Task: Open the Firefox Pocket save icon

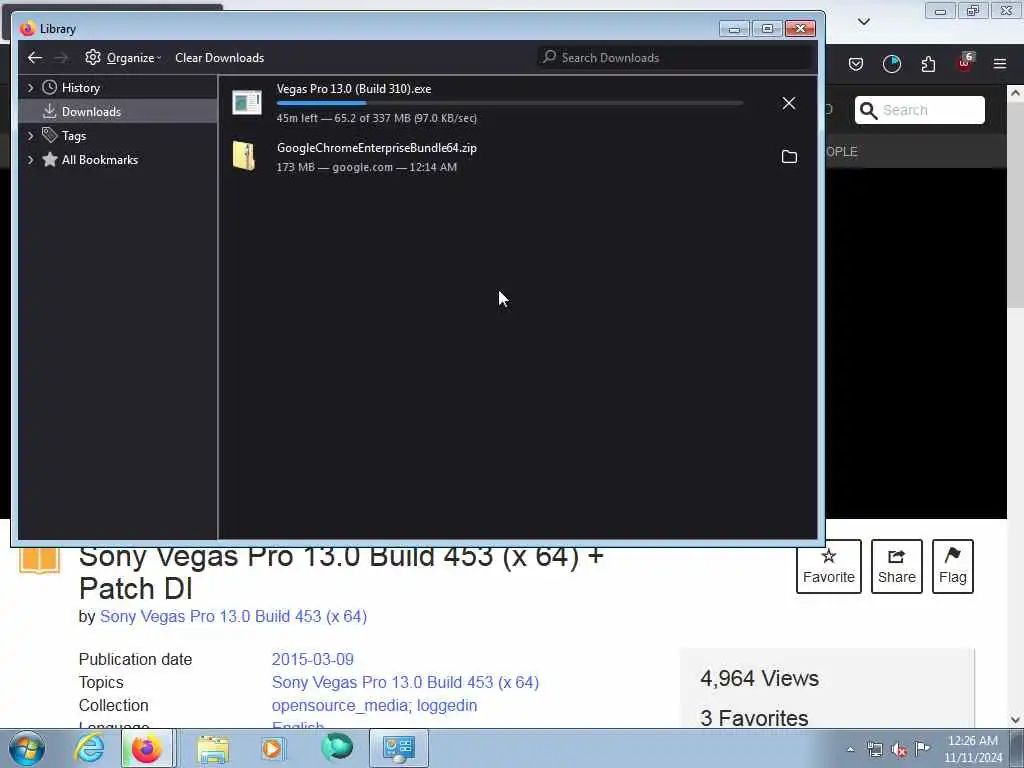Action: (856, 64)
